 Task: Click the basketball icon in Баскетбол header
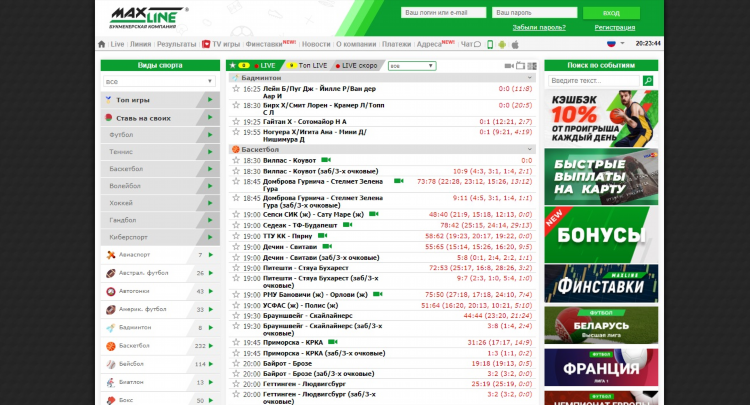click(x=235, y=149)
